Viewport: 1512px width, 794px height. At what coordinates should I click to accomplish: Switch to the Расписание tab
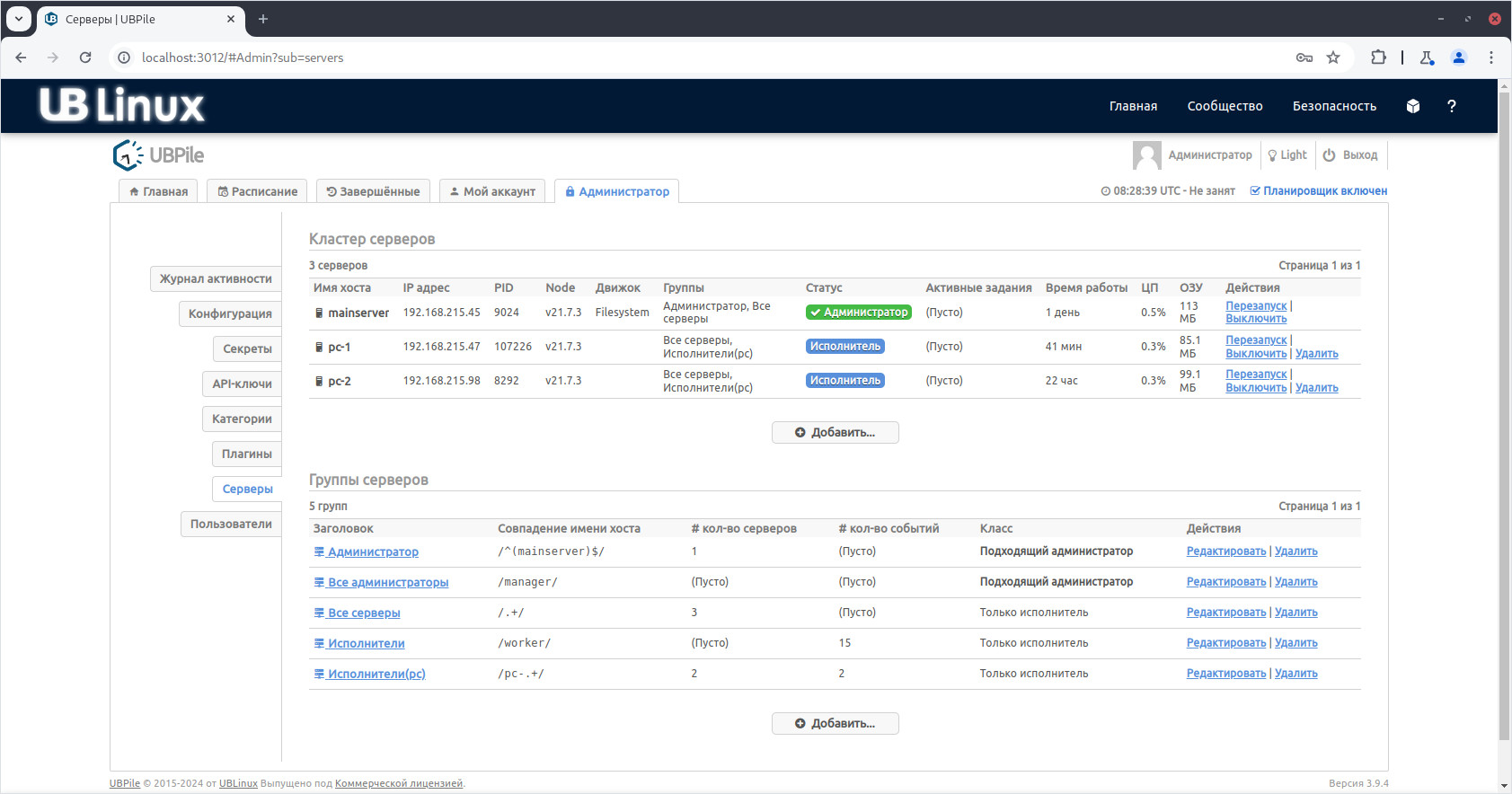(x=257, y=191)
